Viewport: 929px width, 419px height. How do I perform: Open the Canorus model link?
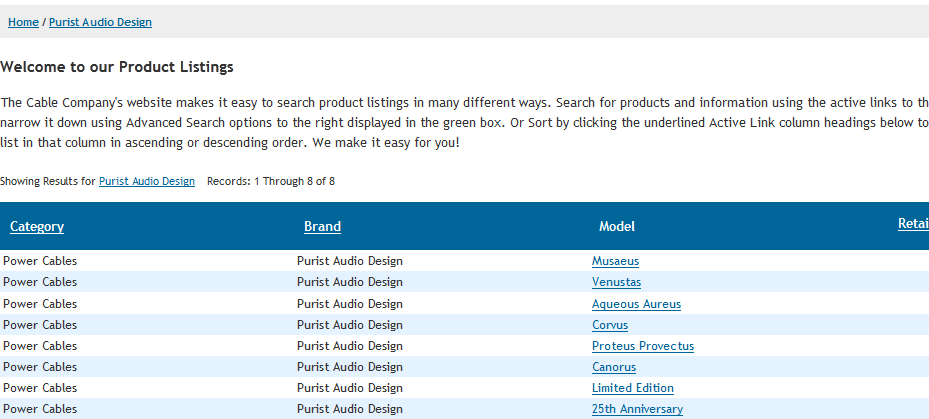click(614, 367)
